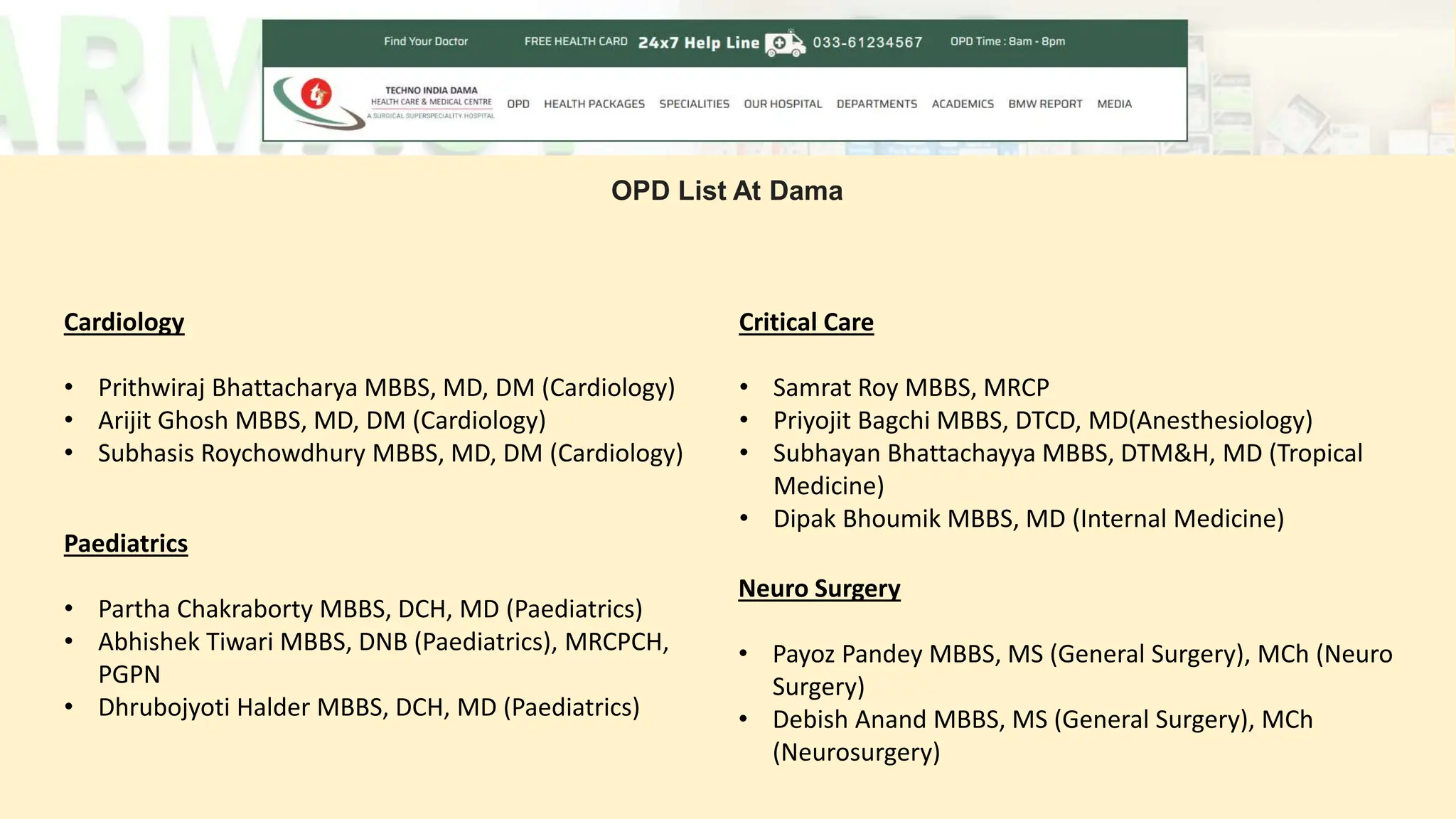The image size is (1456, 819).
Task: Click the Cardiology heading
Action: (x=124, y=322)
